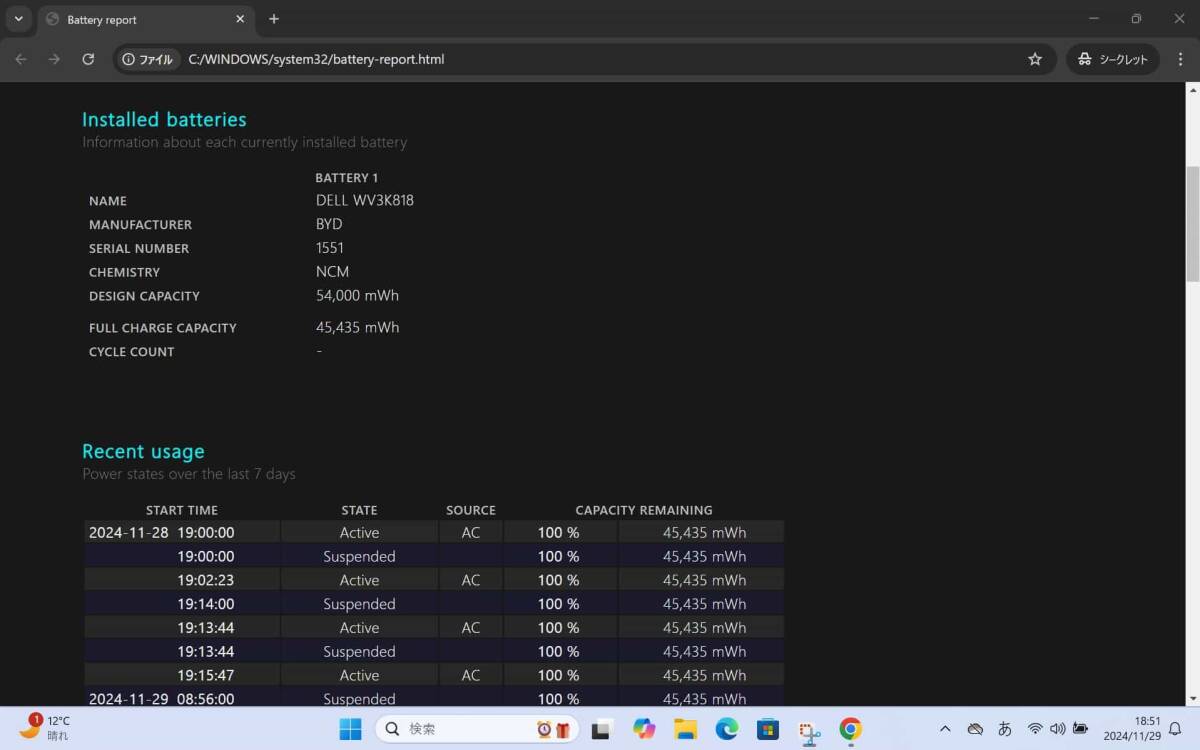
Task: Click serial number value 1551
Action: click(330, 248)
